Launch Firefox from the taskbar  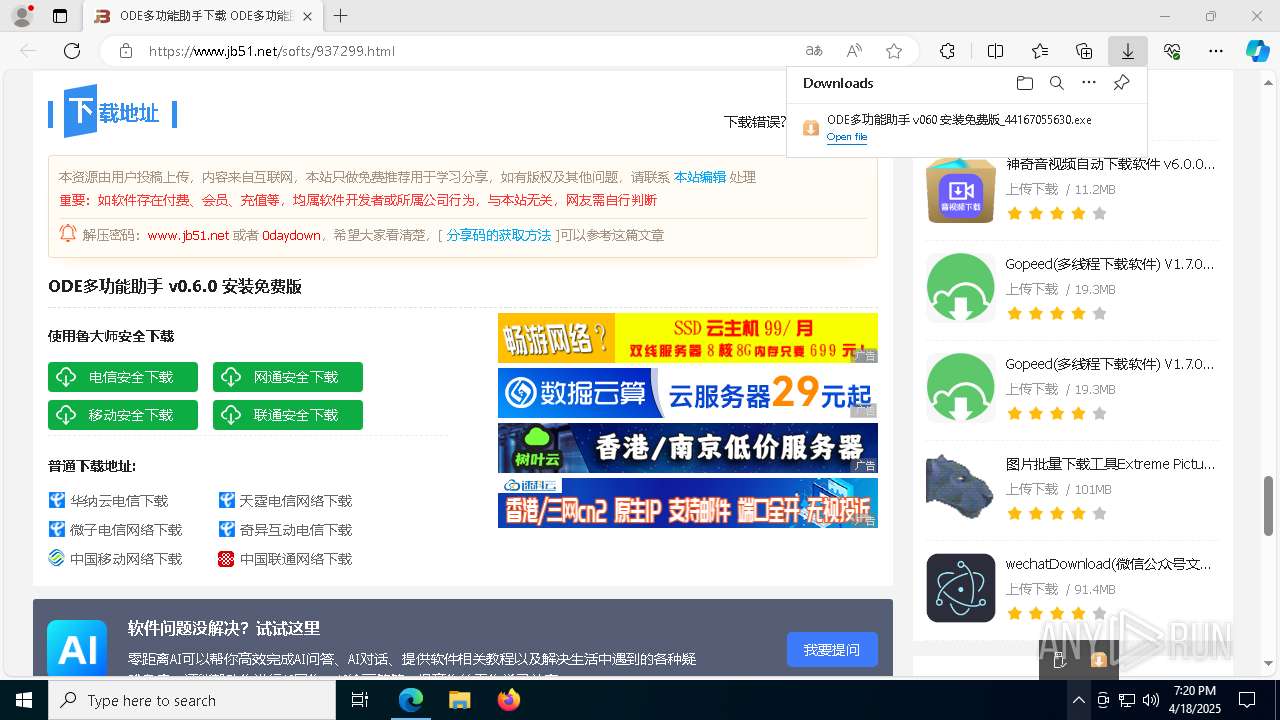tap(509, 700)
